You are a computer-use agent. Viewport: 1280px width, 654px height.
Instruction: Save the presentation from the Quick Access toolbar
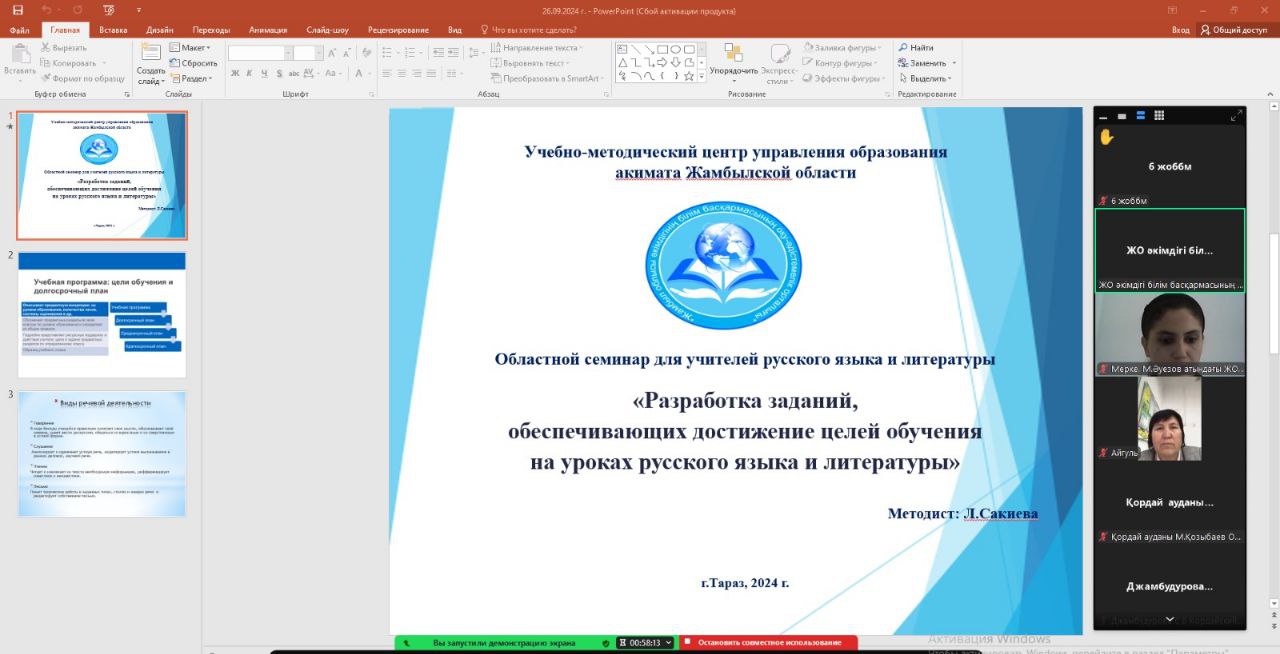17,10
